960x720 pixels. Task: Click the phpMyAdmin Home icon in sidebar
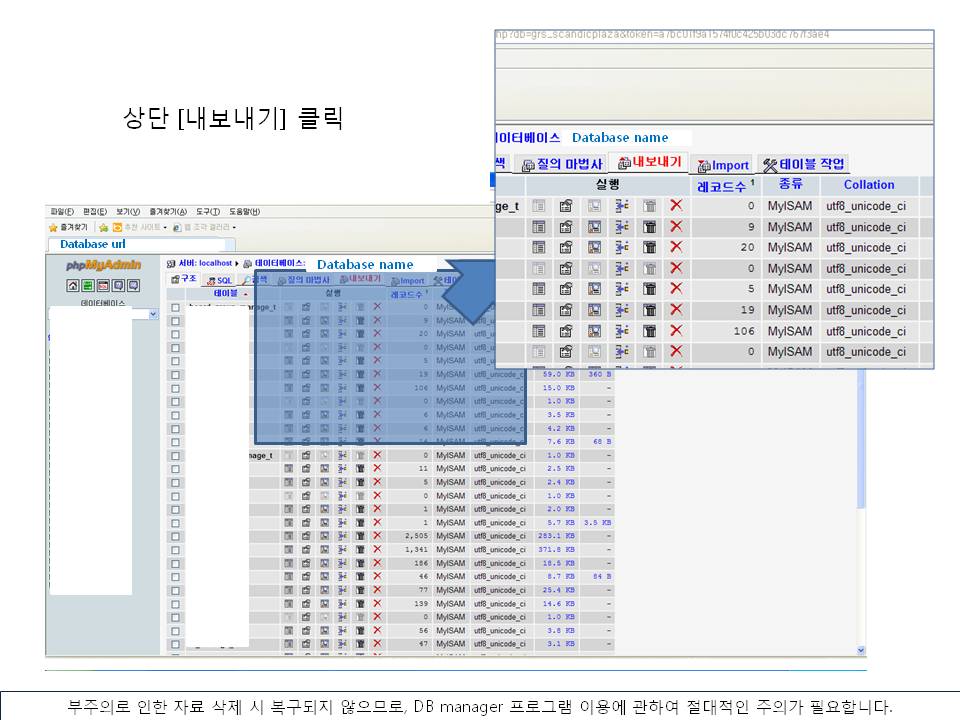pos(73,285)
